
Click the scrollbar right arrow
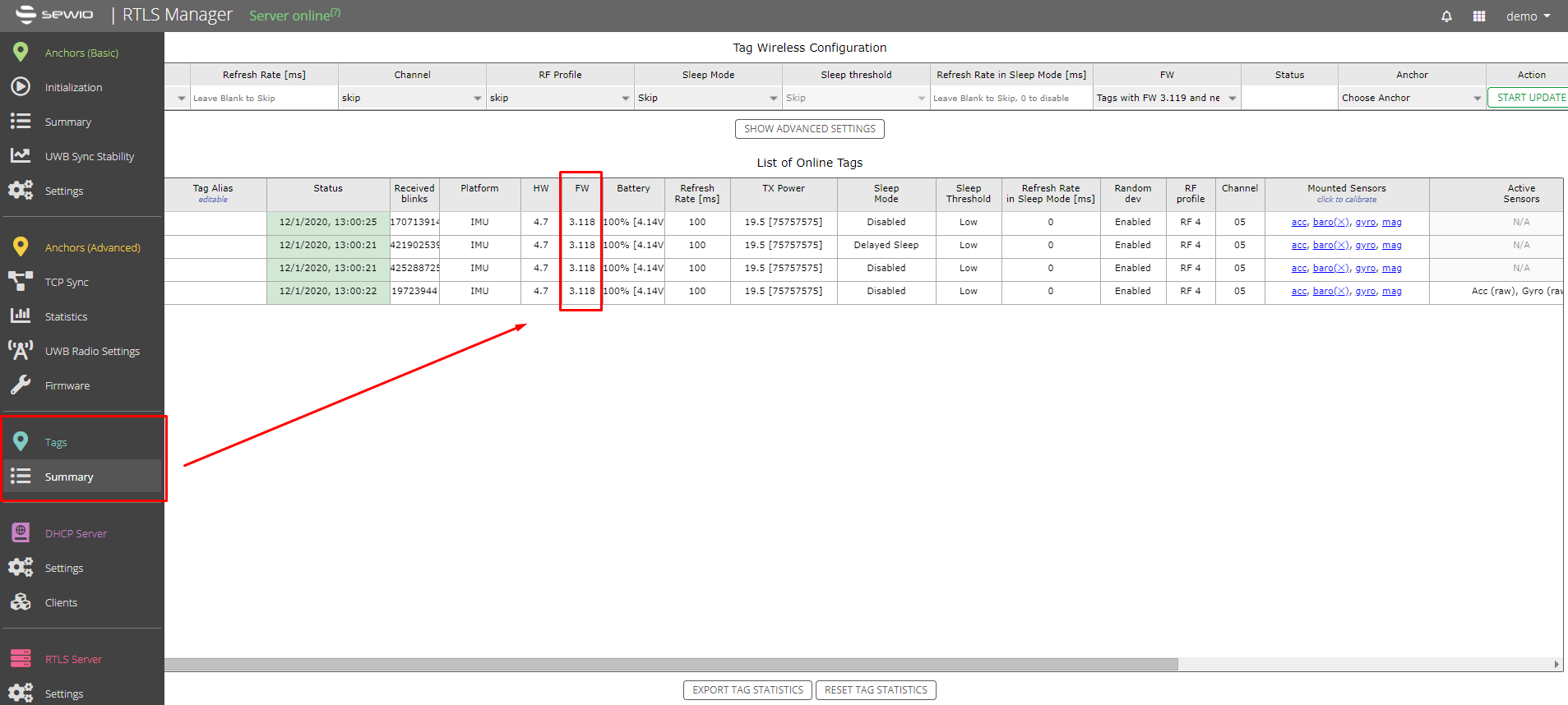(x=1556, y=664)
